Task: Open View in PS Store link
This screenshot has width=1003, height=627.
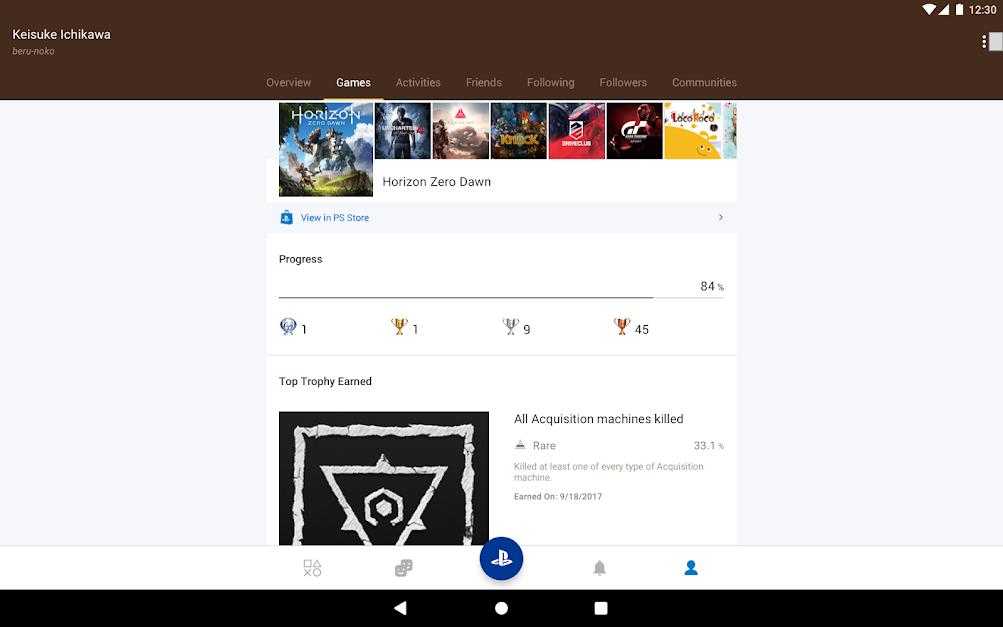Action: pos(333,217)
